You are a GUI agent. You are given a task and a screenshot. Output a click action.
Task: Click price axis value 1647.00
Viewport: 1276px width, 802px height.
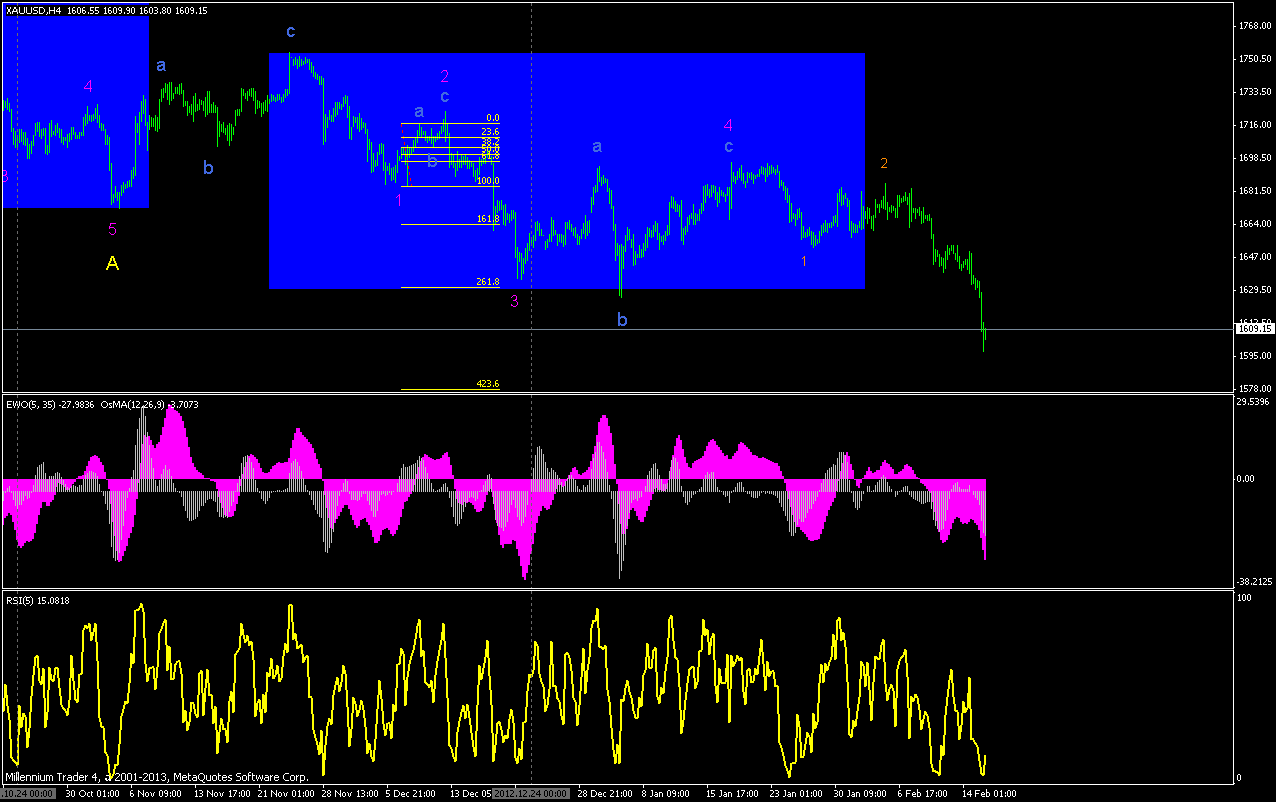pyautogui.click(x=1254, y=257)
